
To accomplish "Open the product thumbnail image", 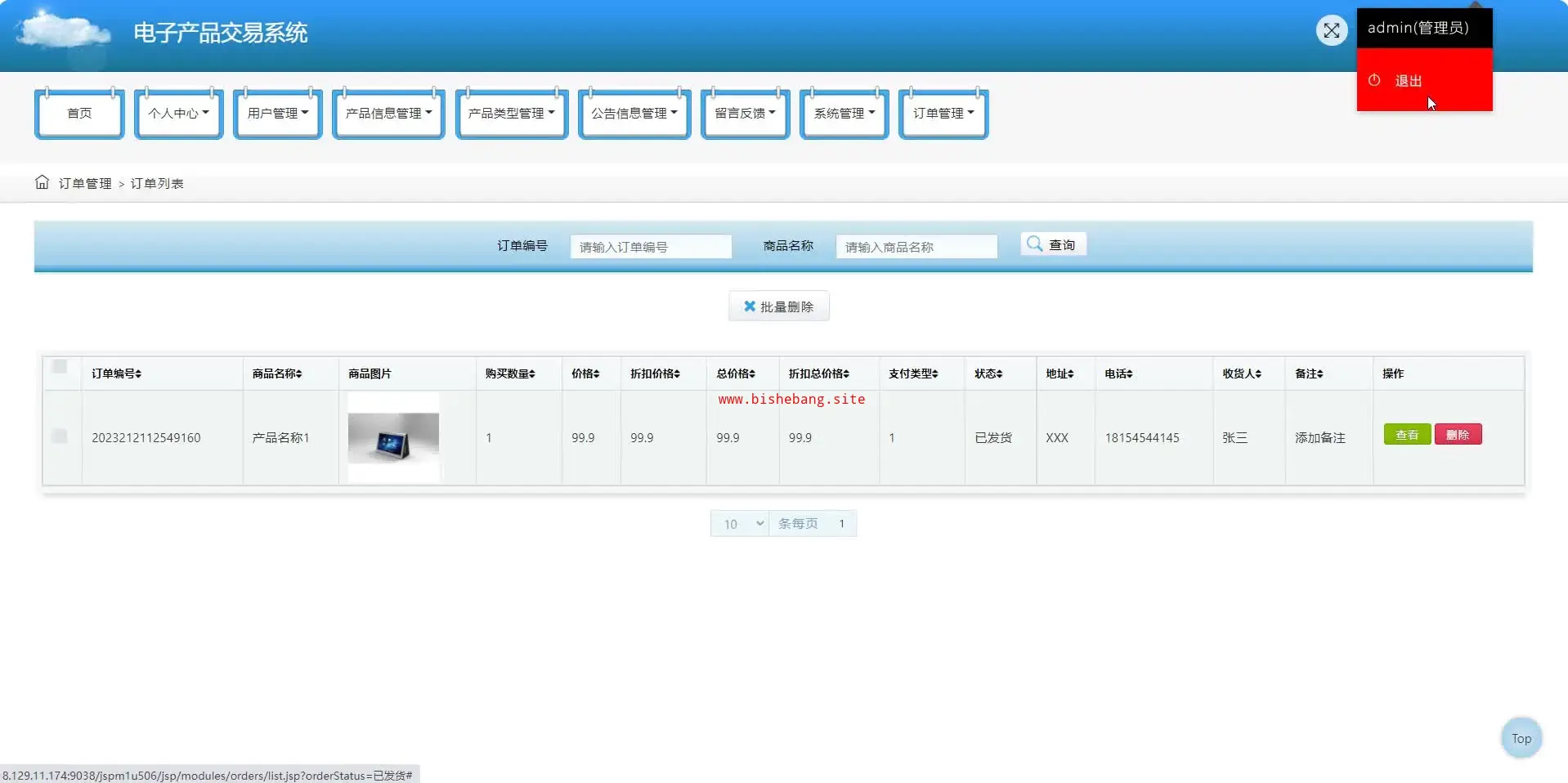I will coord(393,437).
